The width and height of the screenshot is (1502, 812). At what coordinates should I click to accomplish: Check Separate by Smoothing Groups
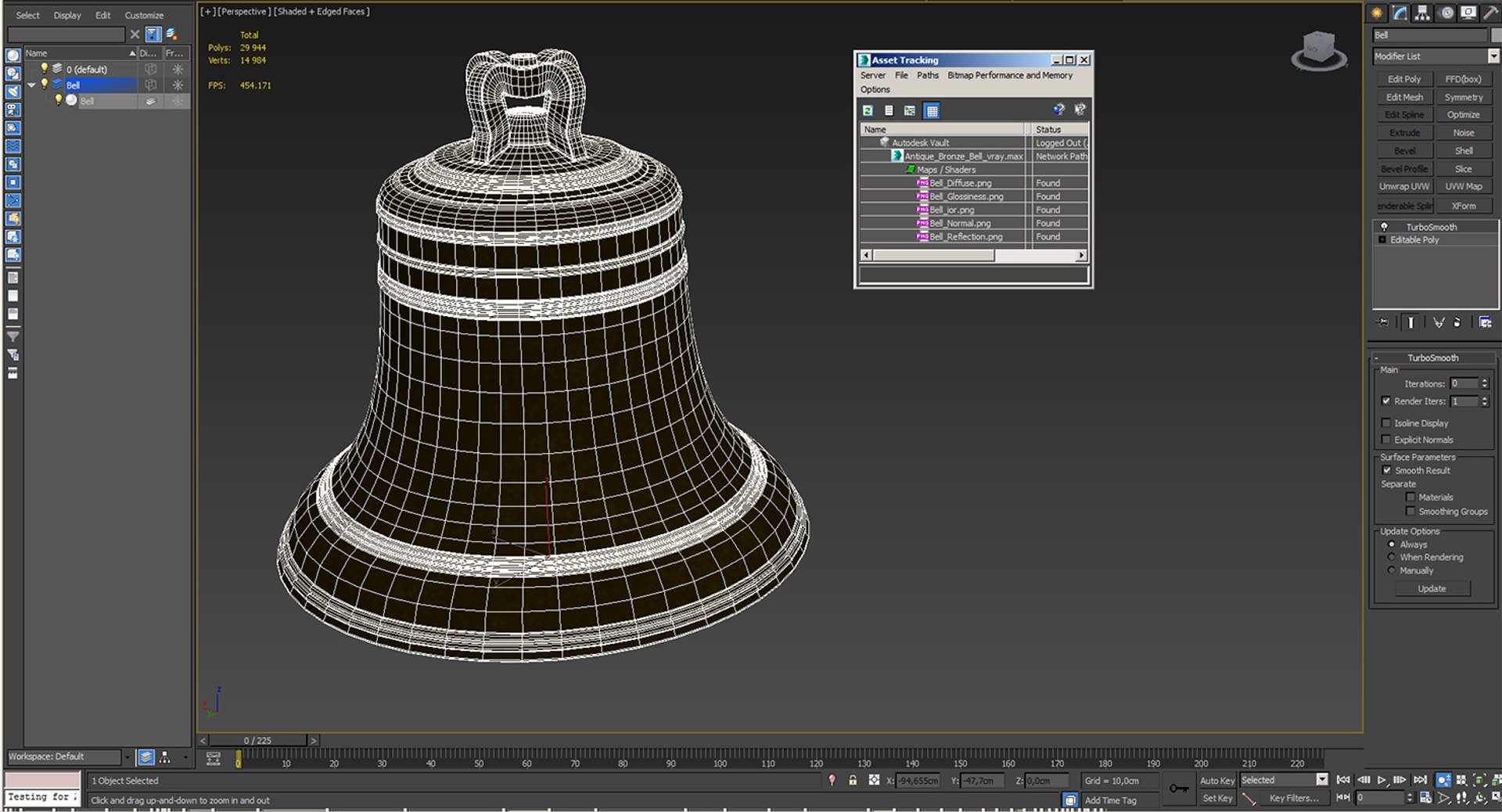[x=1410, y=512]
